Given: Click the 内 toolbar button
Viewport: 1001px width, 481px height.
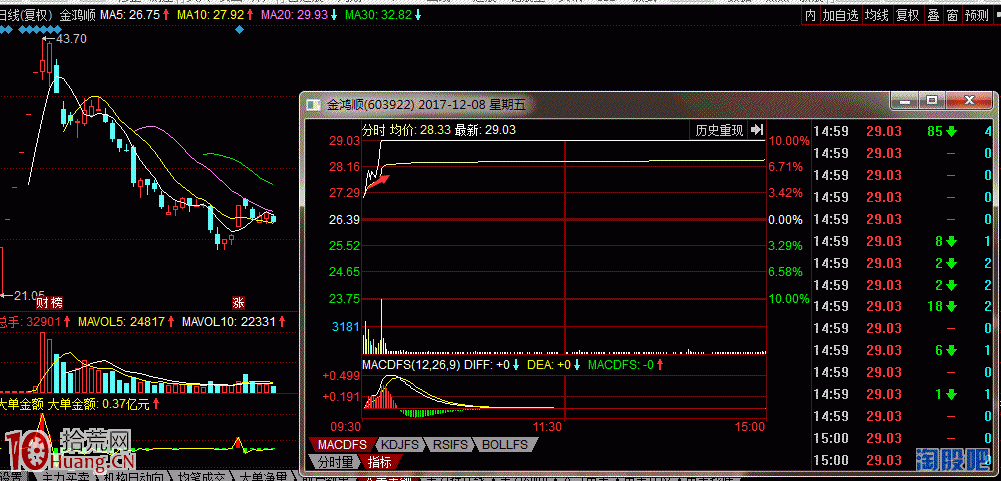Looking at the screenshot, I should [810, 15].
